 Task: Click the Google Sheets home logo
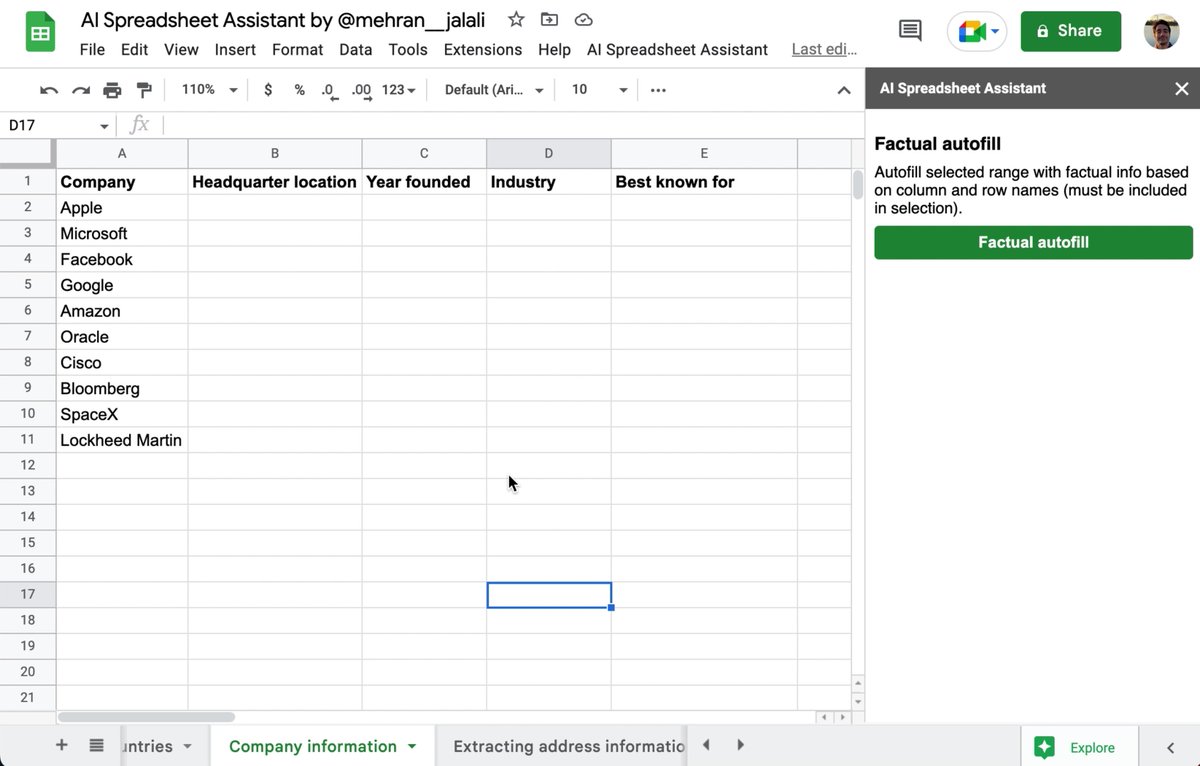click(40, 34)
